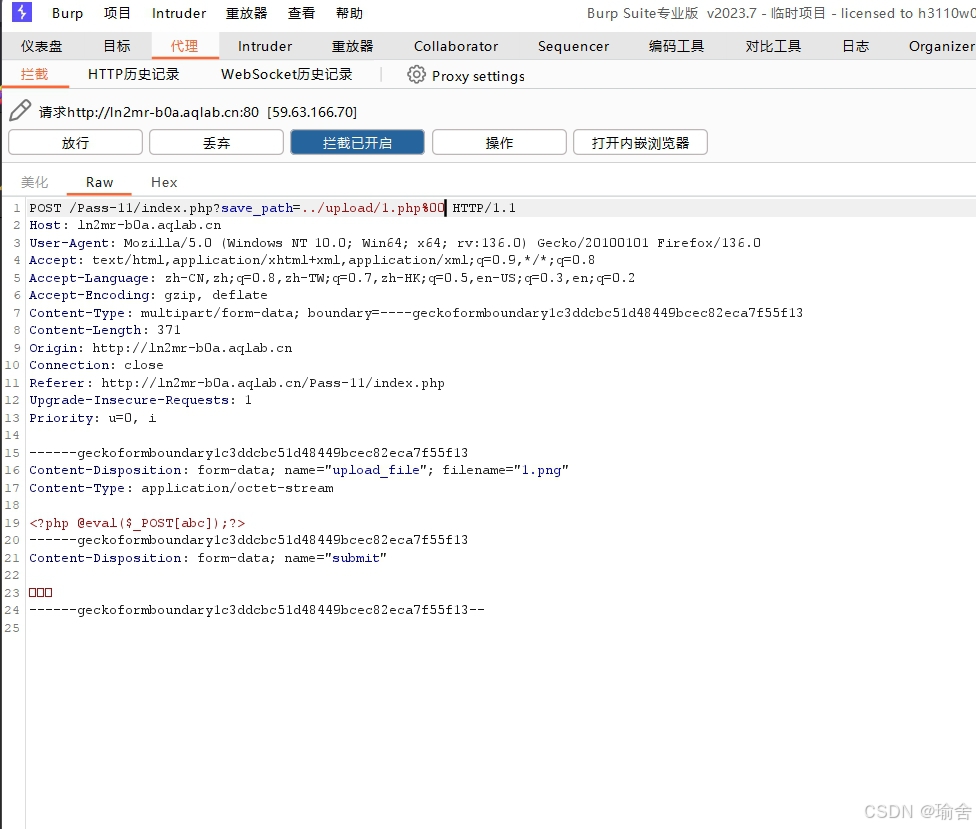Click the Content-Type: application/octet-stream line
This screenshot has height=829, width=976.
181,488
